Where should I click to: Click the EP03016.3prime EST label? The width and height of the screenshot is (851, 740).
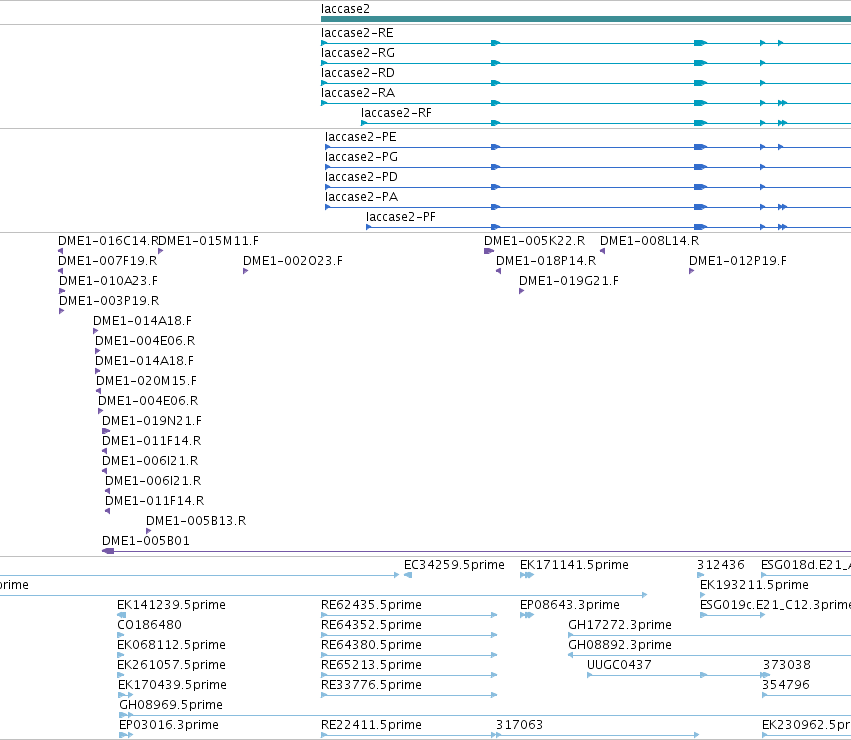[x=169, y=725]
